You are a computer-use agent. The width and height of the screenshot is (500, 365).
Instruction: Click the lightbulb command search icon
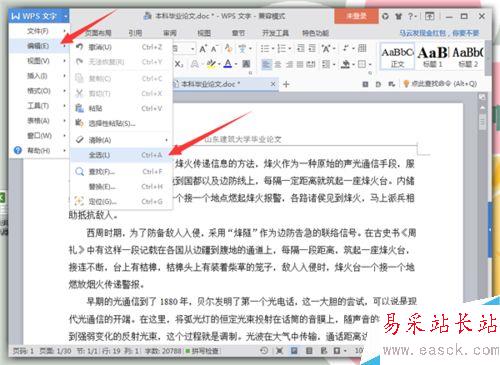coord(406,84)
